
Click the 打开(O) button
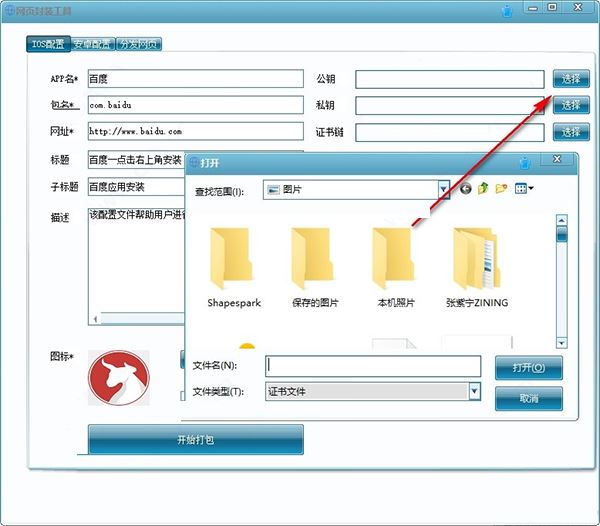[529, 368]
